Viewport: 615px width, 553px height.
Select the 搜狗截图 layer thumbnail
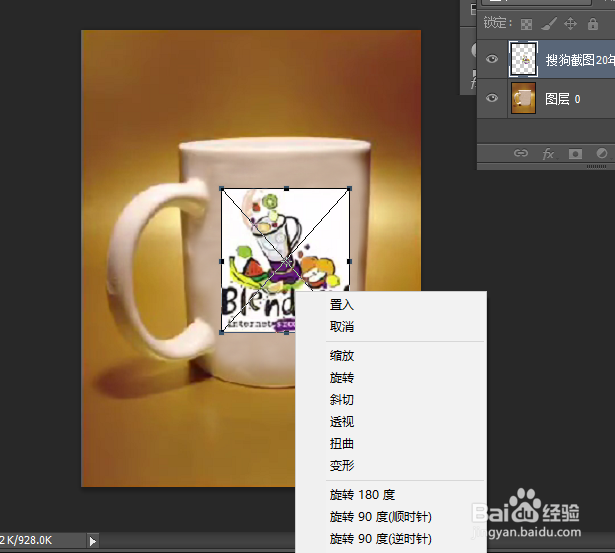(x=523, y=59)
